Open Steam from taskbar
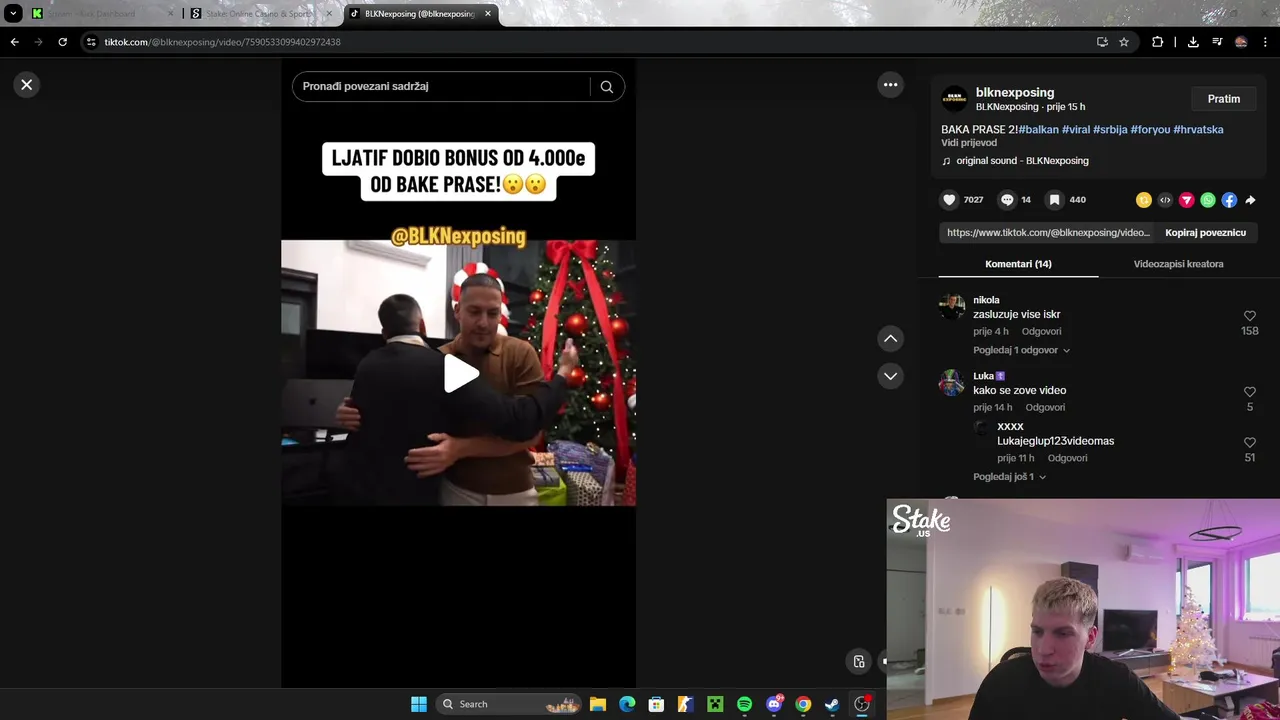The image size is (1280, 720). (832, 704)
